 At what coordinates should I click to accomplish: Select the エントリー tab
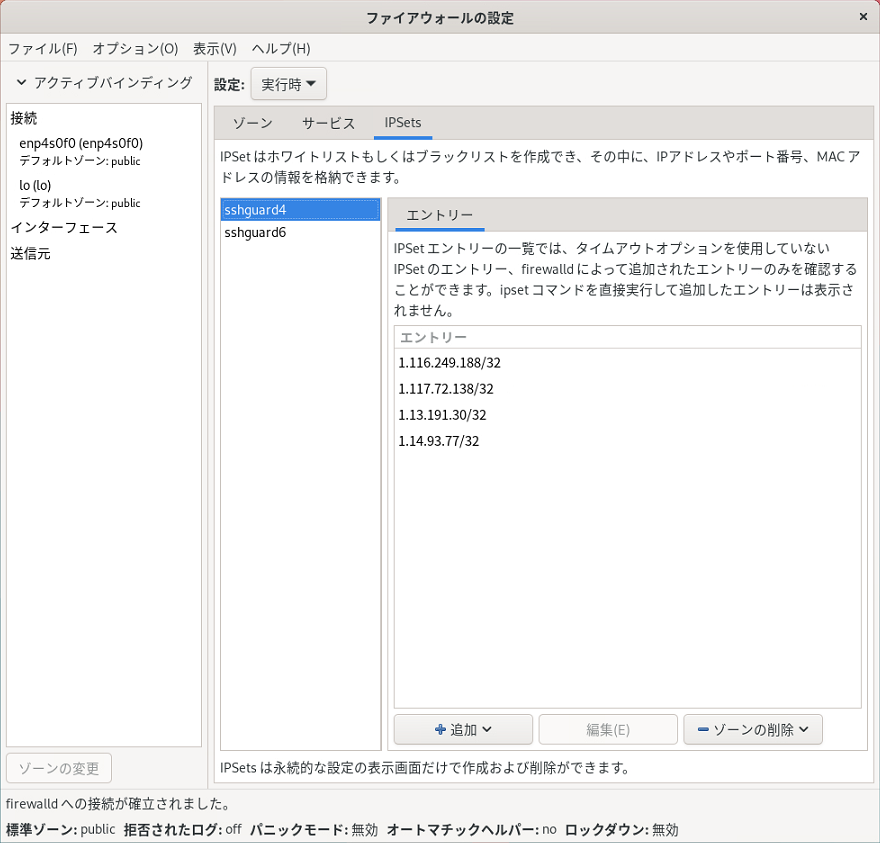[440, 215]
